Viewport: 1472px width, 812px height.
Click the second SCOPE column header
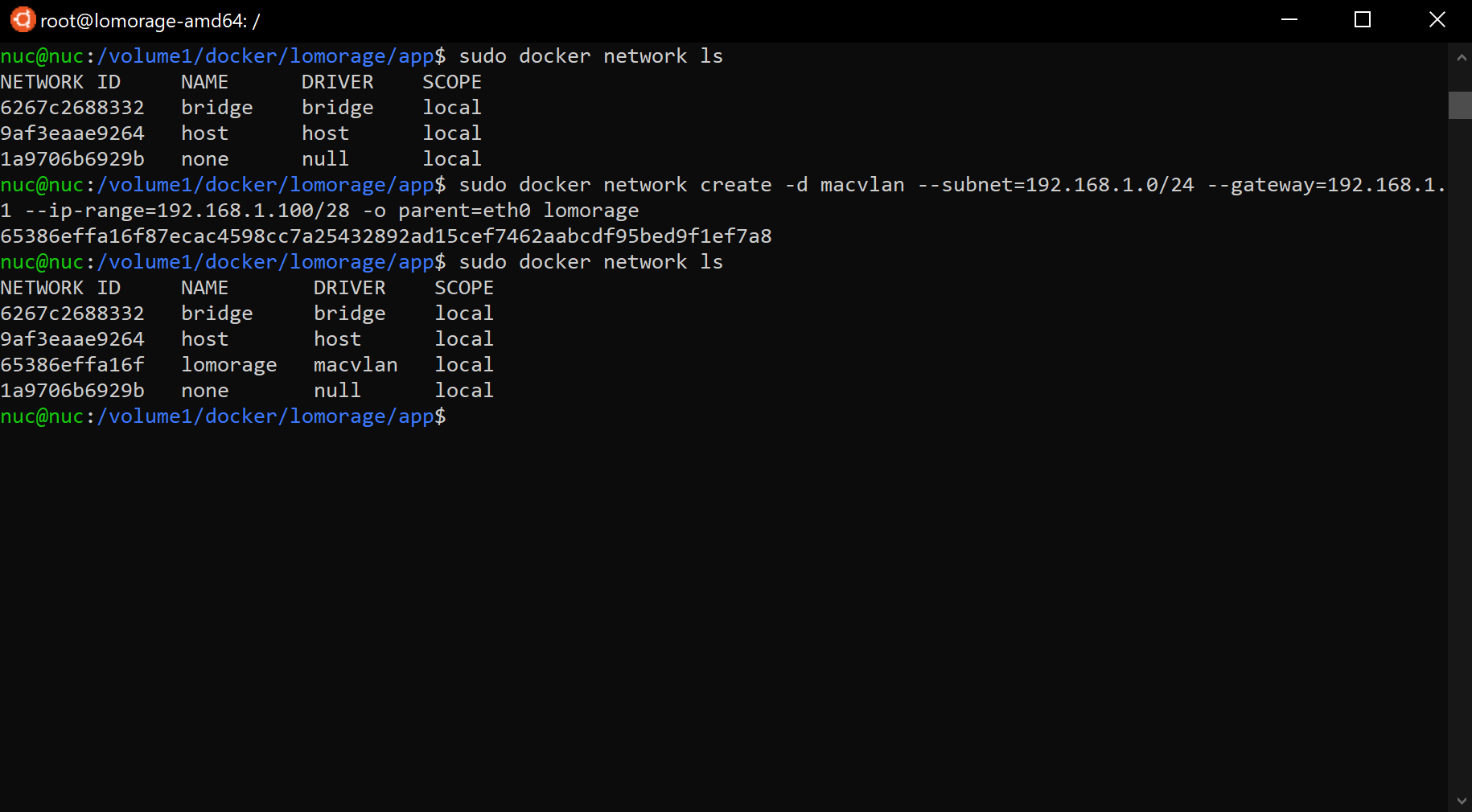(x=464, y=288)
